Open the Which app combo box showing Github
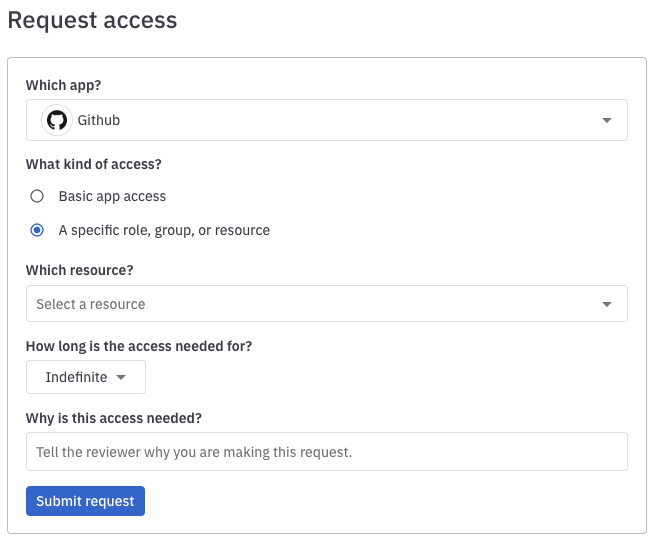Viewport: 653px width, 544px height. tap(326, 120)
